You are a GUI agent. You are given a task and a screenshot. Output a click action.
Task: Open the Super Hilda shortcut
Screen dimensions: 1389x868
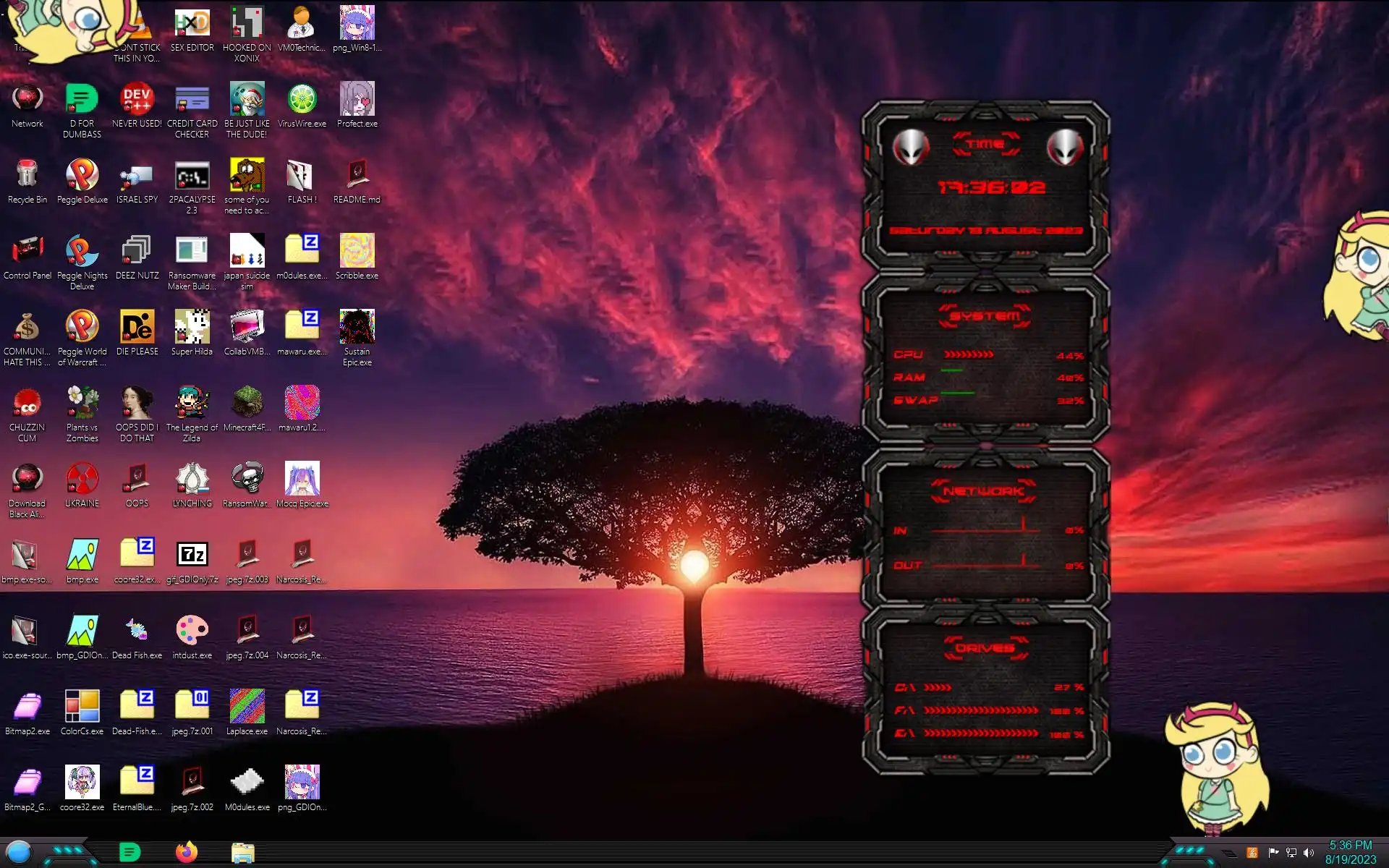point(192,328)
